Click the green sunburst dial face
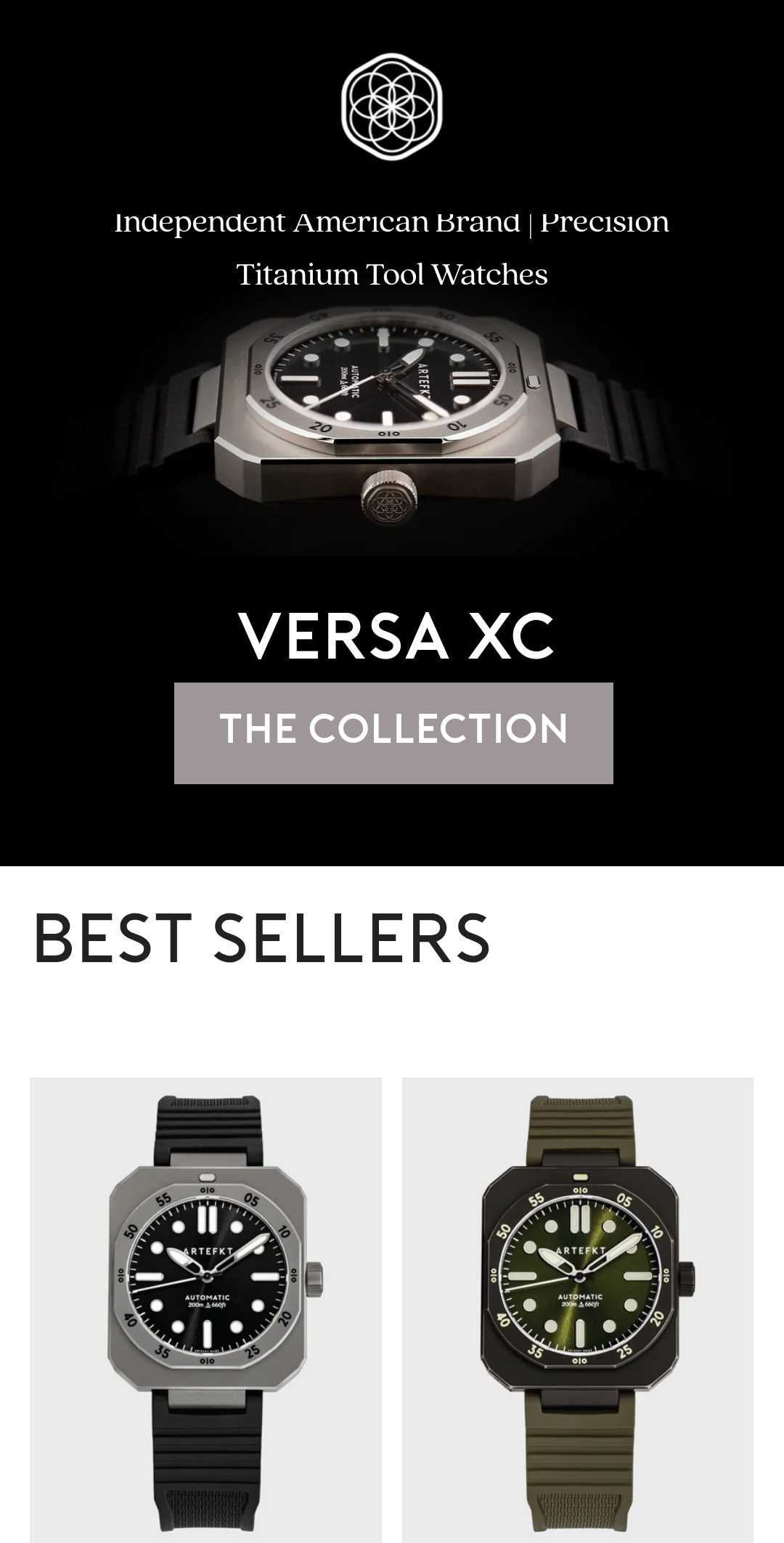The width and height of the screenshot is (784, 1543). point(579,1278)
